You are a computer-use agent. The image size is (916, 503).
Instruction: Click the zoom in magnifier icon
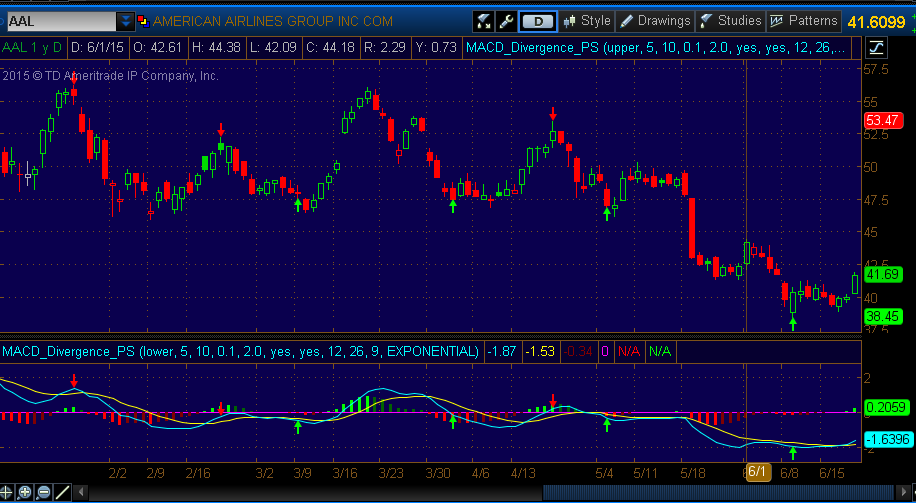pos(24,492)
